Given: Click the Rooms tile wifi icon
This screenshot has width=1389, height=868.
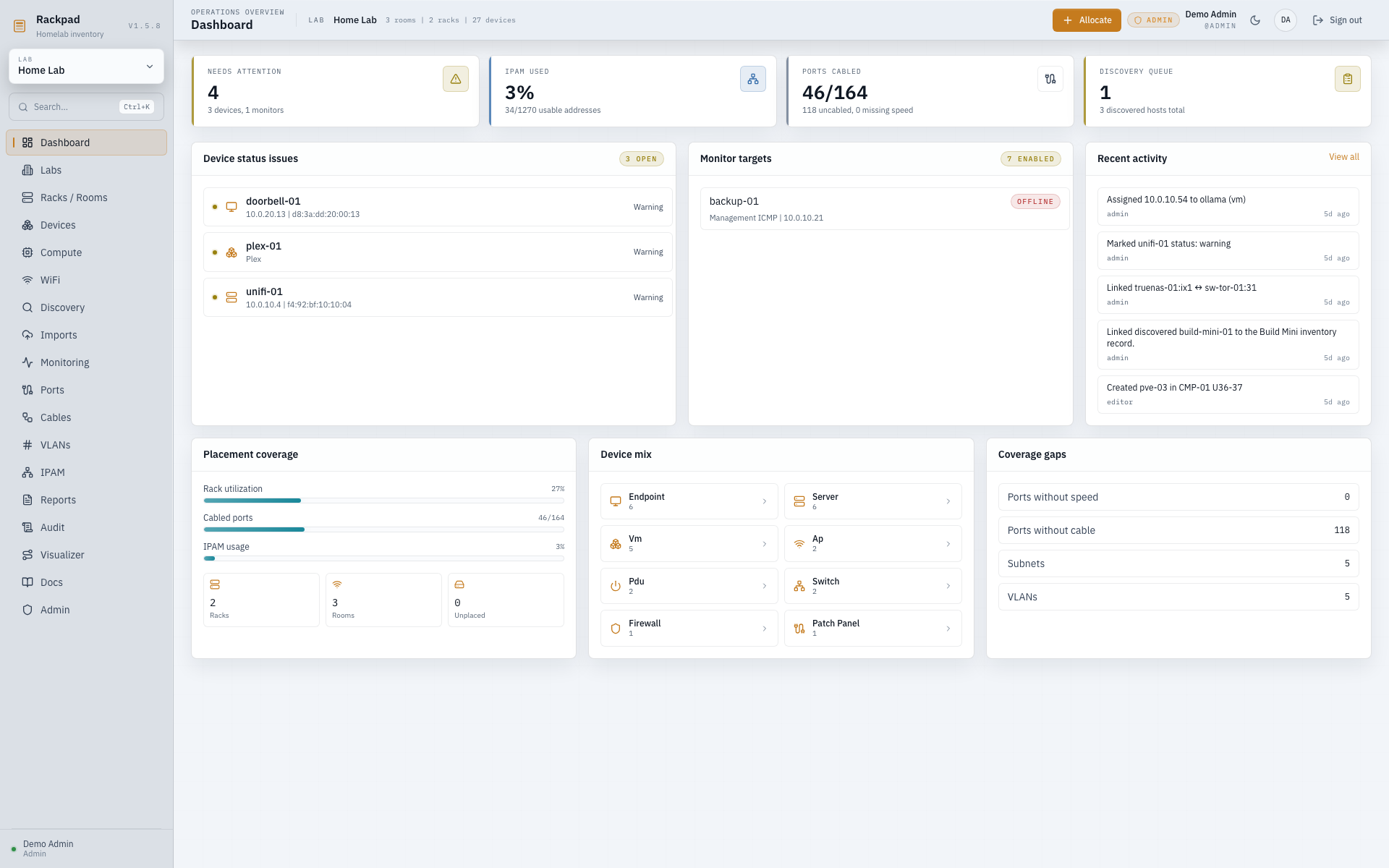Looking at the screenshot, I should 337,584.
